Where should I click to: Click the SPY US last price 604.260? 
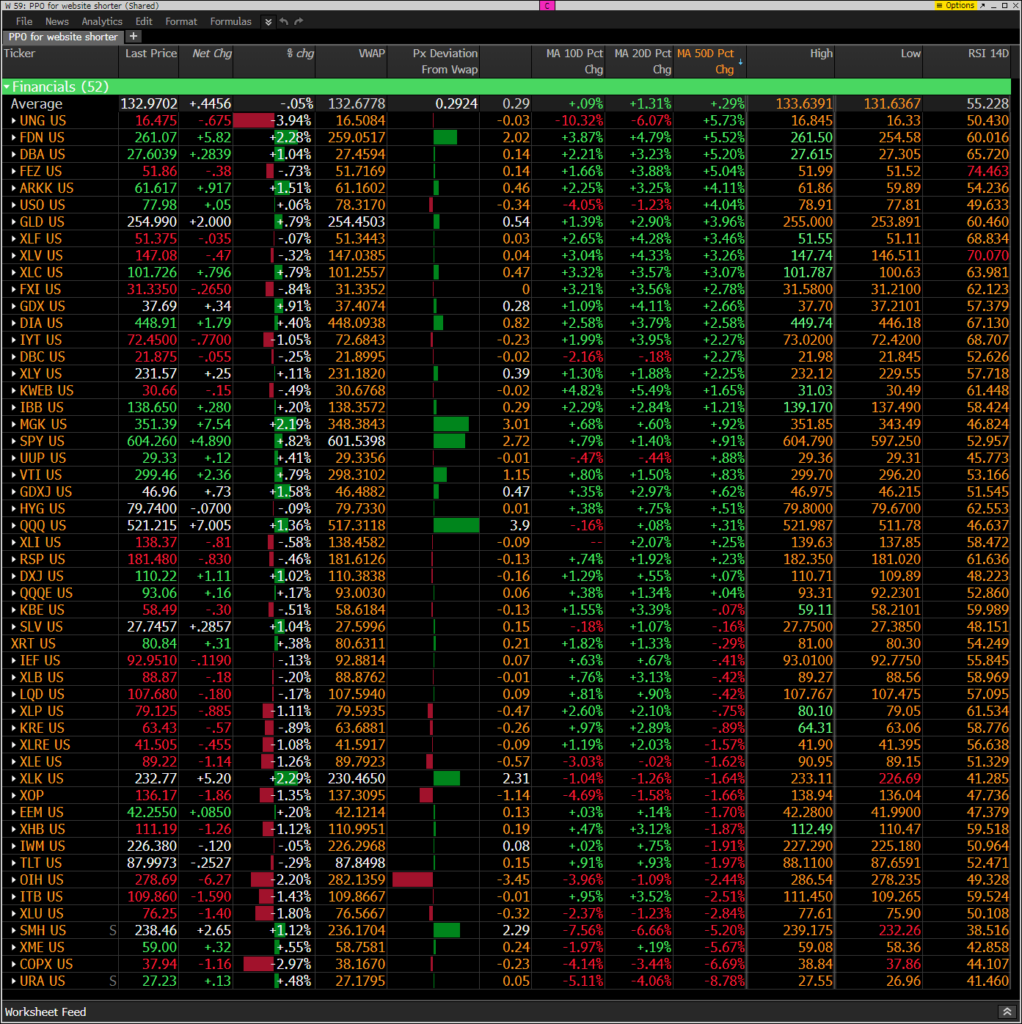click(152, 441)
